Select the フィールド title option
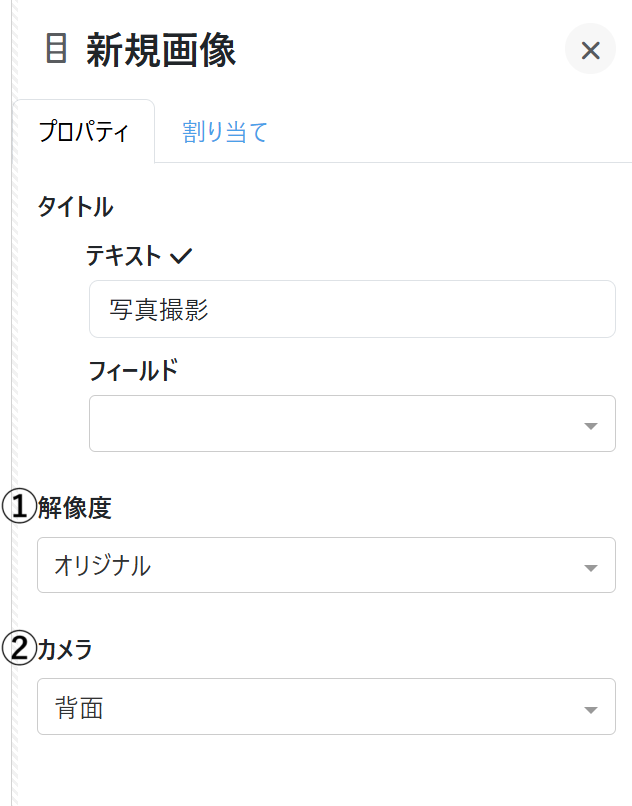632x806 pixels. [133, 371]
